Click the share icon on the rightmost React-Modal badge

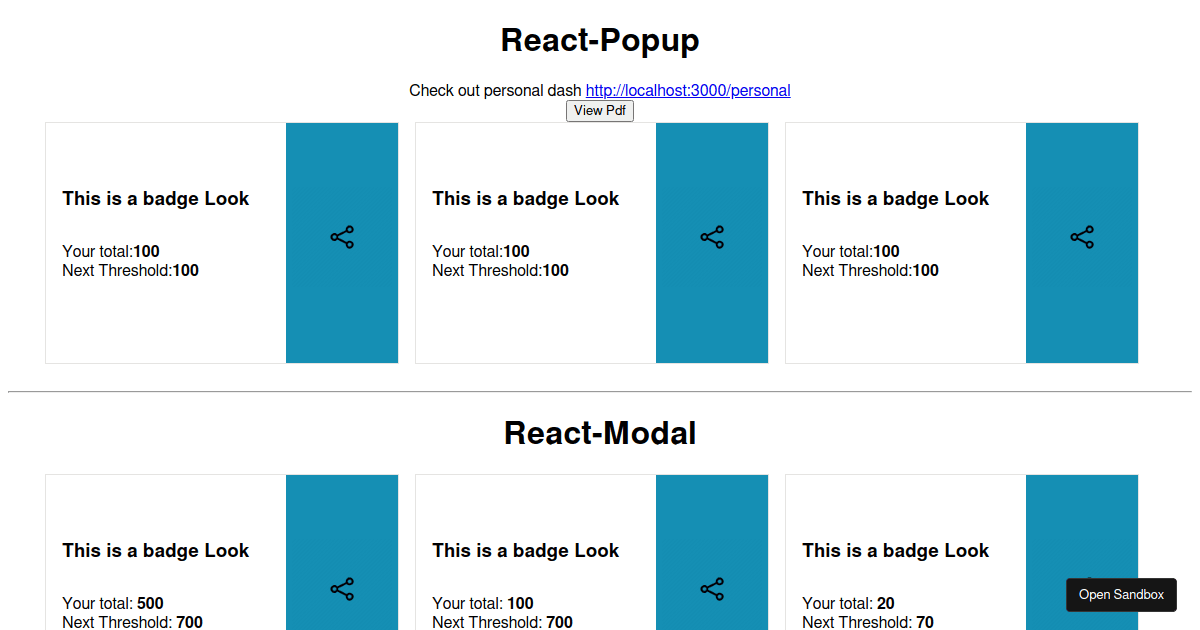click(1081, 589)
